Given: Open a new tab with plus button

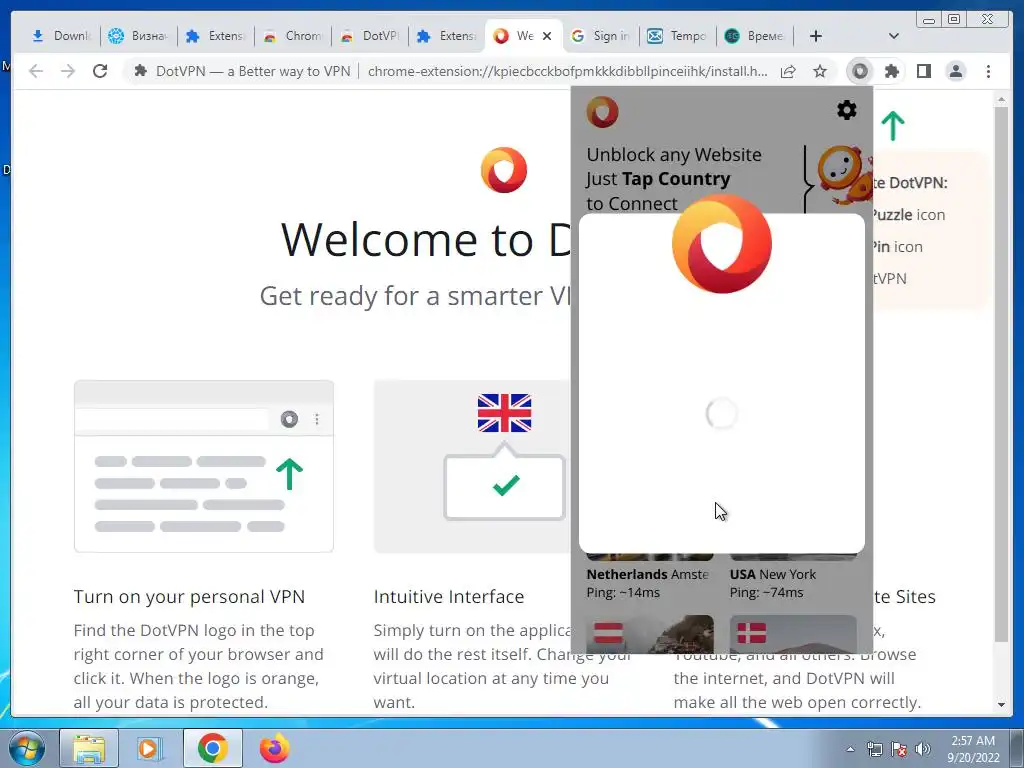Looking at the screenshot, I should (816, 36).
